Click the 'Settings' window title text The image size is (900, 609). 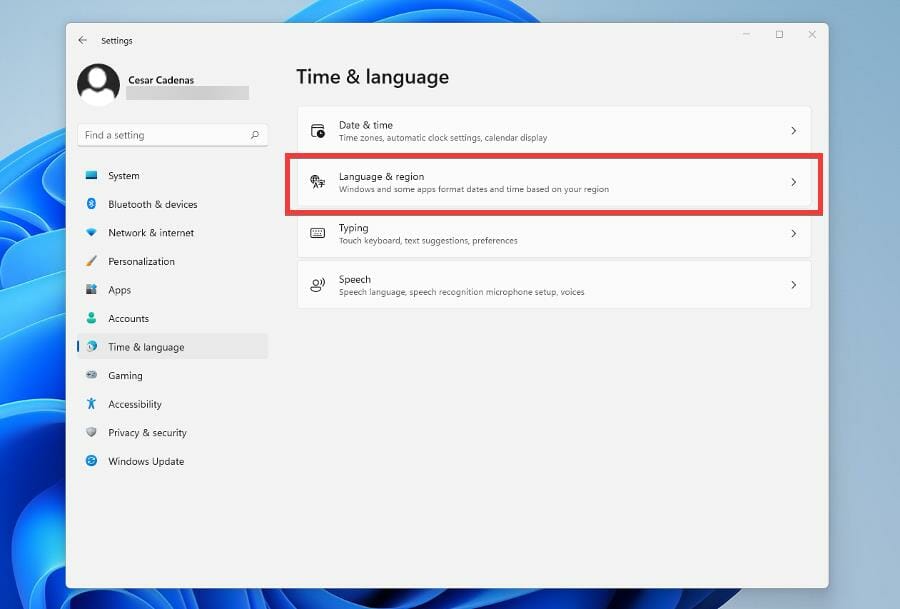pos(117,41)
